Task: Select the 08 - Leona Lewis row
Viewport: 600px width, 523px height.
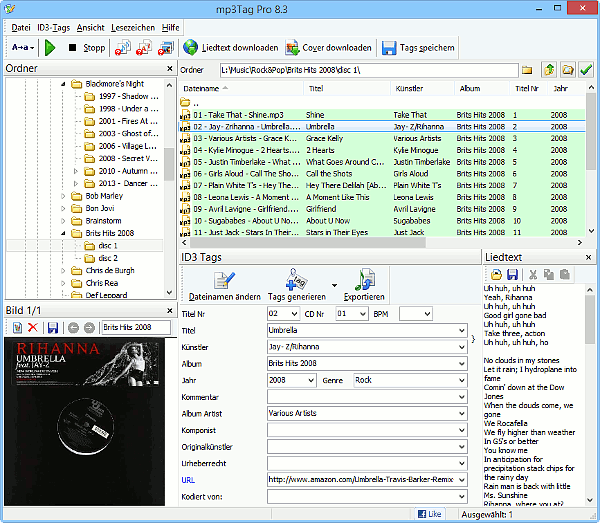Action: point(382,197)
